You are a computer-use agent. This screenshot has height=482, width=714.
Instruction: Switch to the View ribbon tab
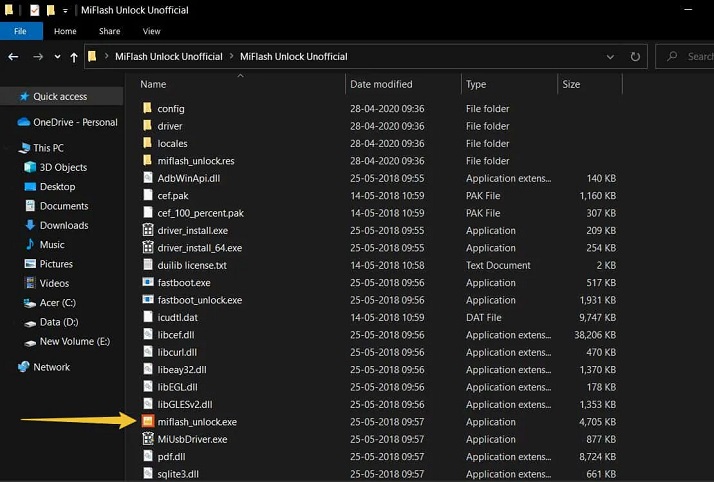tap(151, 31)
